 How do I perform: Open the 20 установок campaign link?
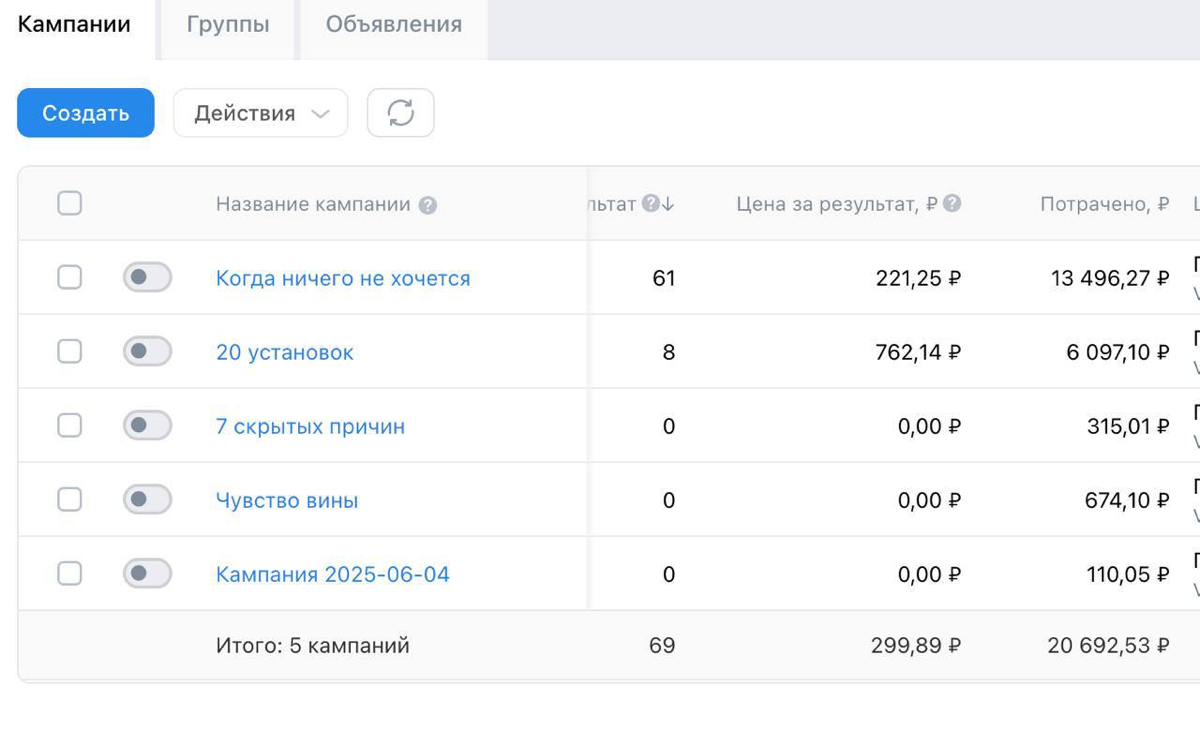pos(285,352)
